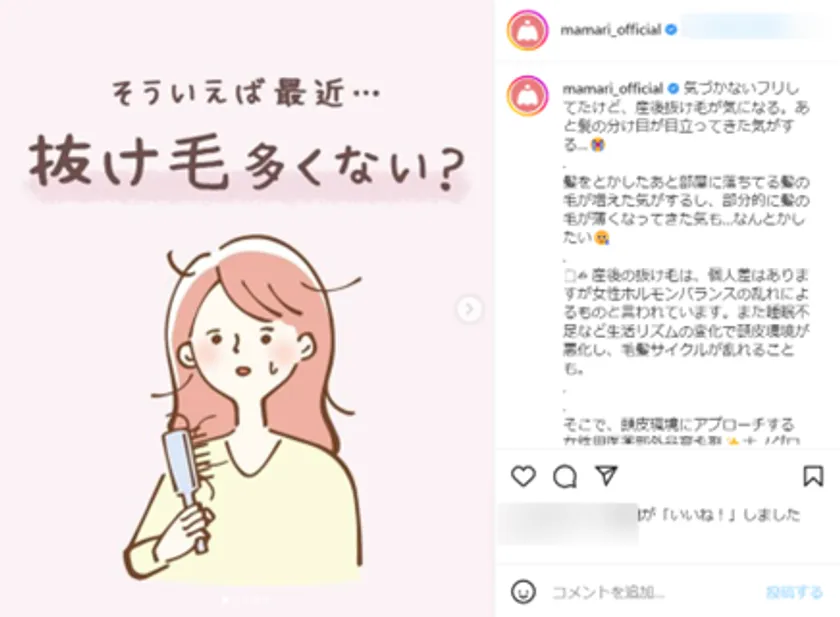Click the avatar beside the caption text
The height and width of the screenshot is (617, 840).
(x=528, y=96)
